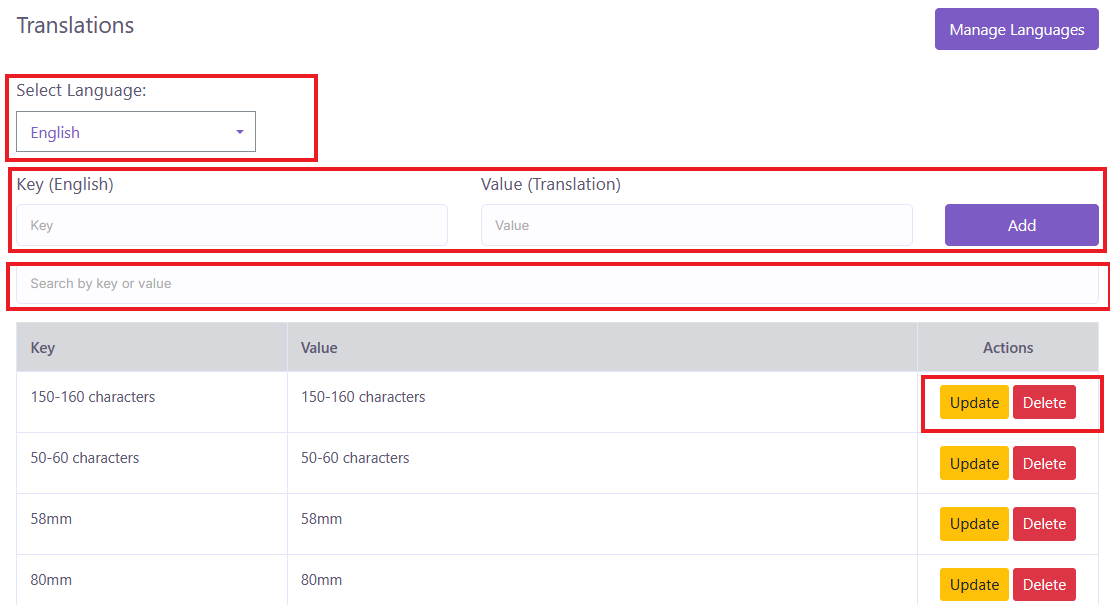Click the Actions column header

click(x=1007, y=348)
